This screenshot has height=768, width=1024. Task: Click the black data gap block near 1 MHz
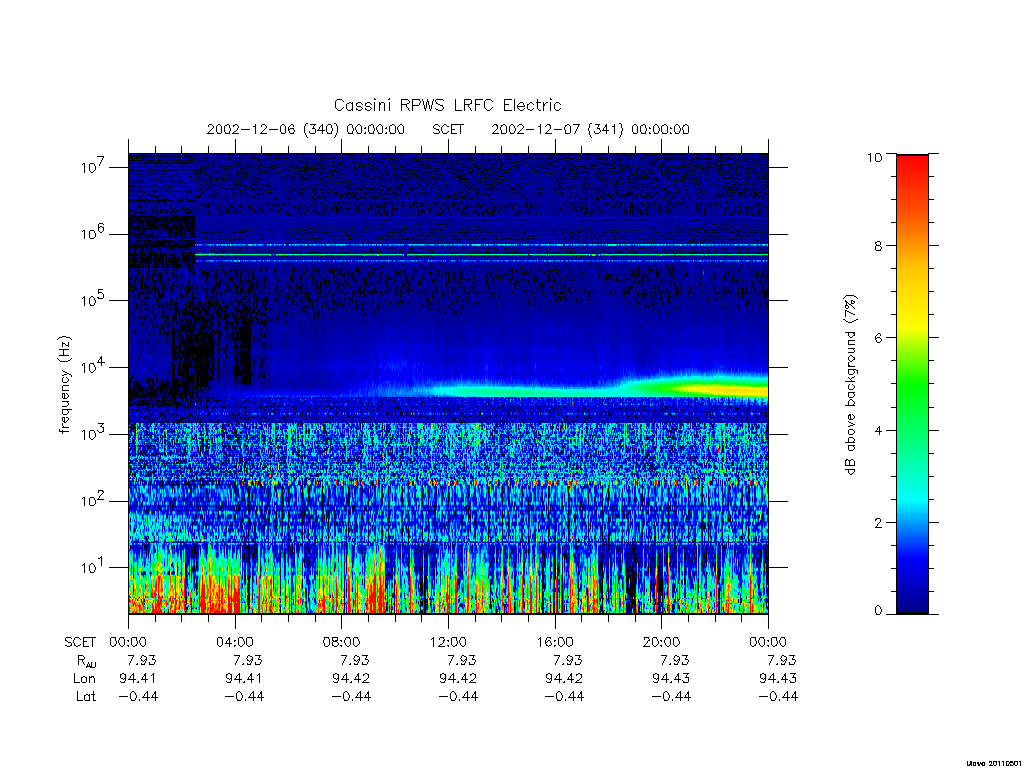[161, 242]
